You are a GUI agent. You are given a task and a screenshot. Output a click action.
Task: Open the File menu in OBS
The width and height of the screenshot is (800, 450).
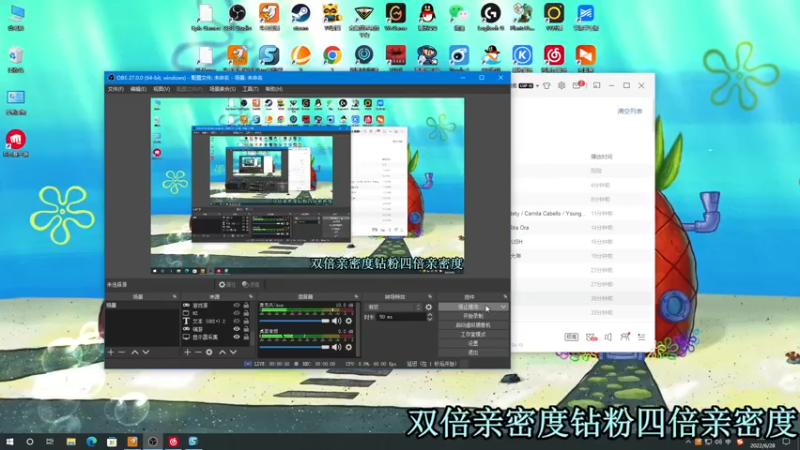click(115, 89)
